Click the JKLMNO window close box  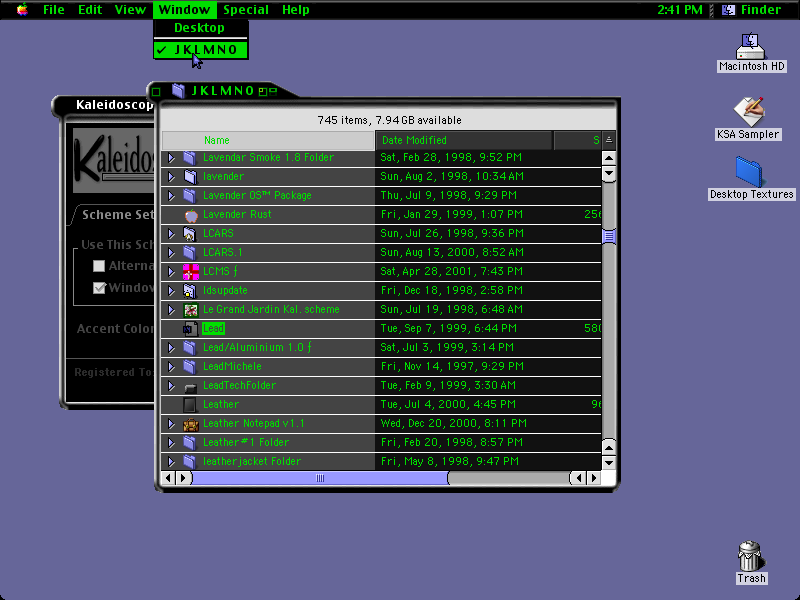tap(157, 92)
